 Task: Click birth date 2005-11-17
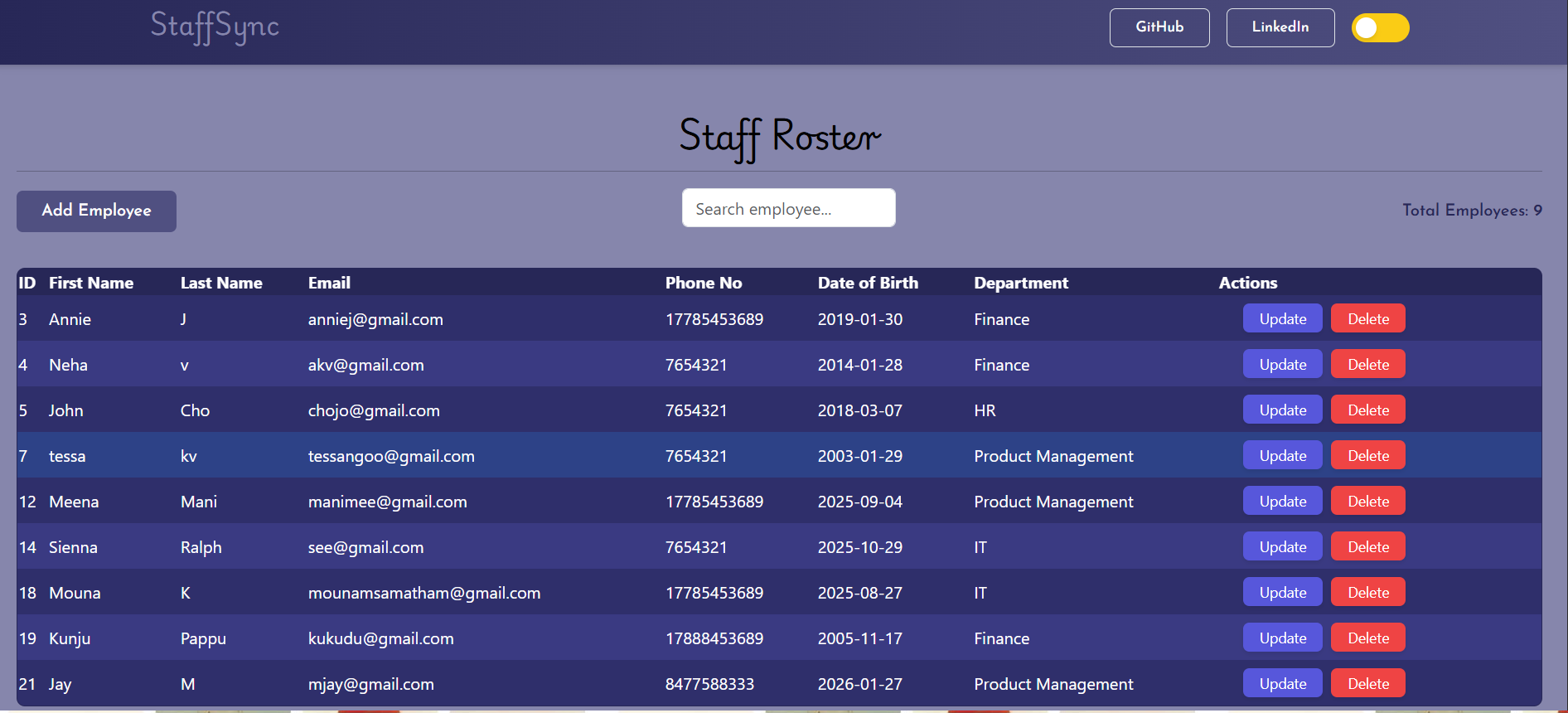(860, 638)
